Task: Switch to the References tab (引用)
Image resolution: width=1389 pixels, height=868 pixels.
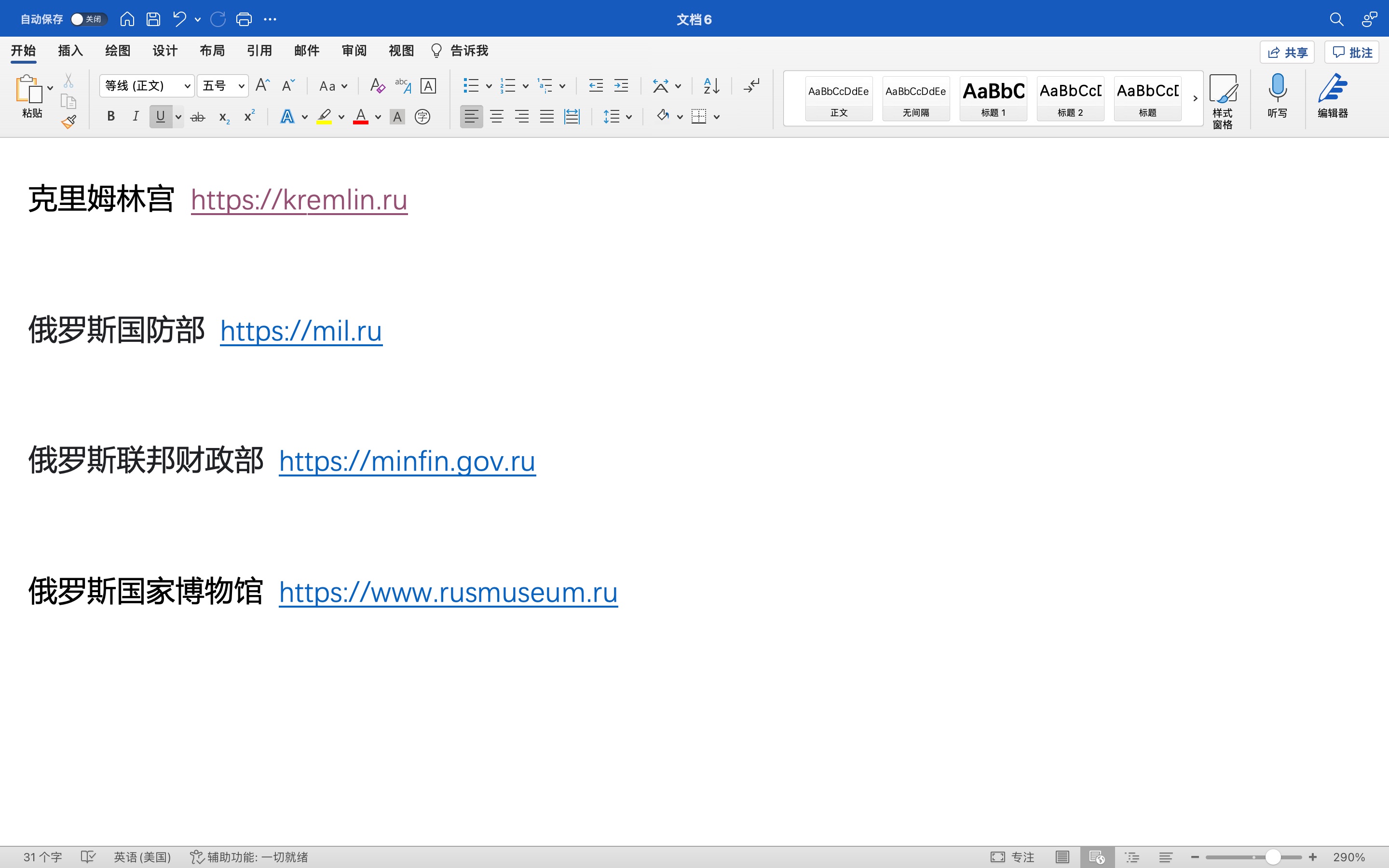Action: click(259, 51)
